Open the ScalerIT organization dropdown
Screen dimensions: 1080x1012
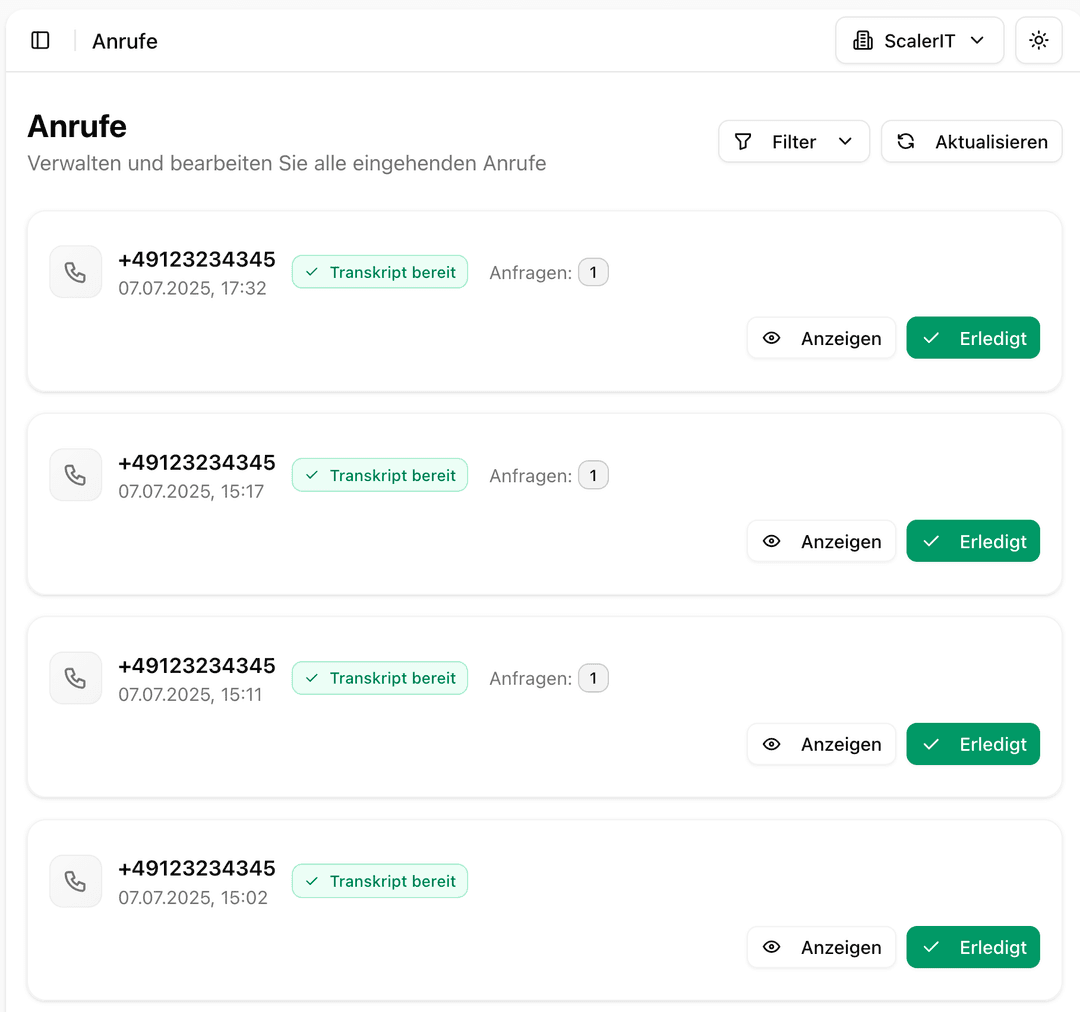[919, 41]
